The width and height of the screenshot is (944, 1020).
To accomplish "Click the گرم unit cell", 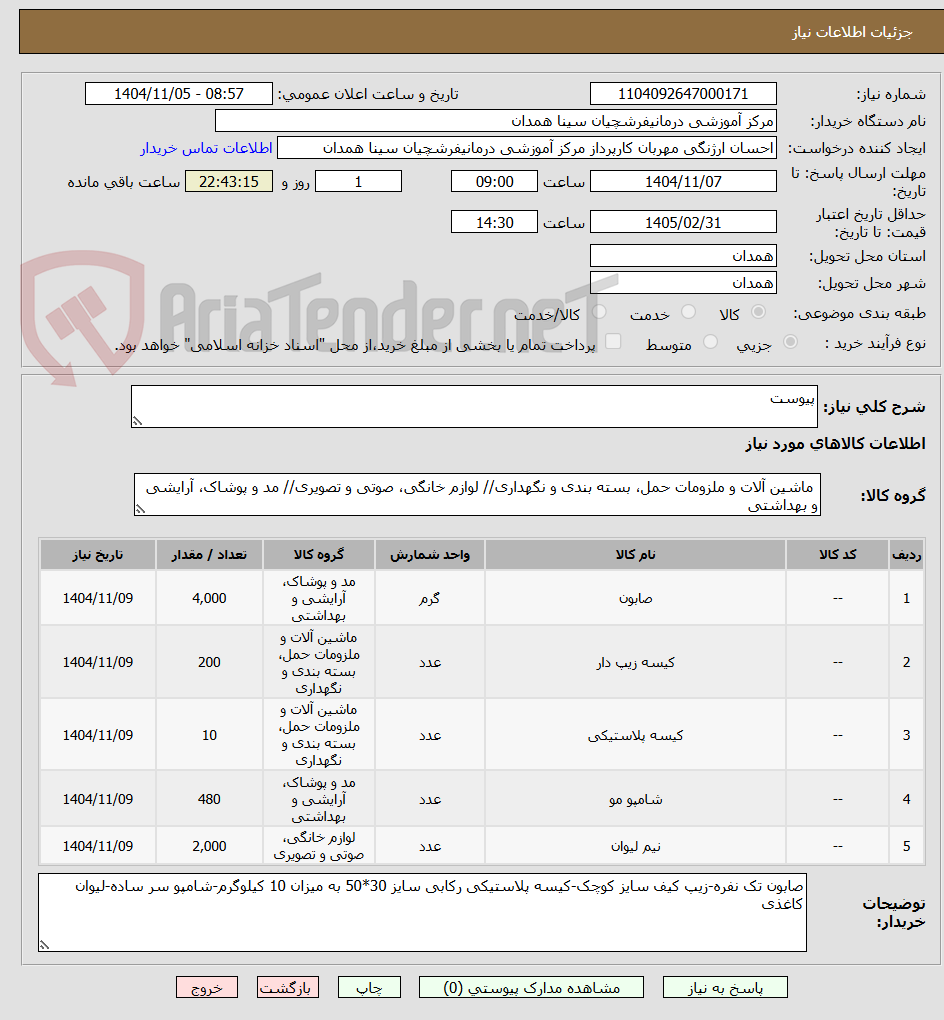I will 429,598.
